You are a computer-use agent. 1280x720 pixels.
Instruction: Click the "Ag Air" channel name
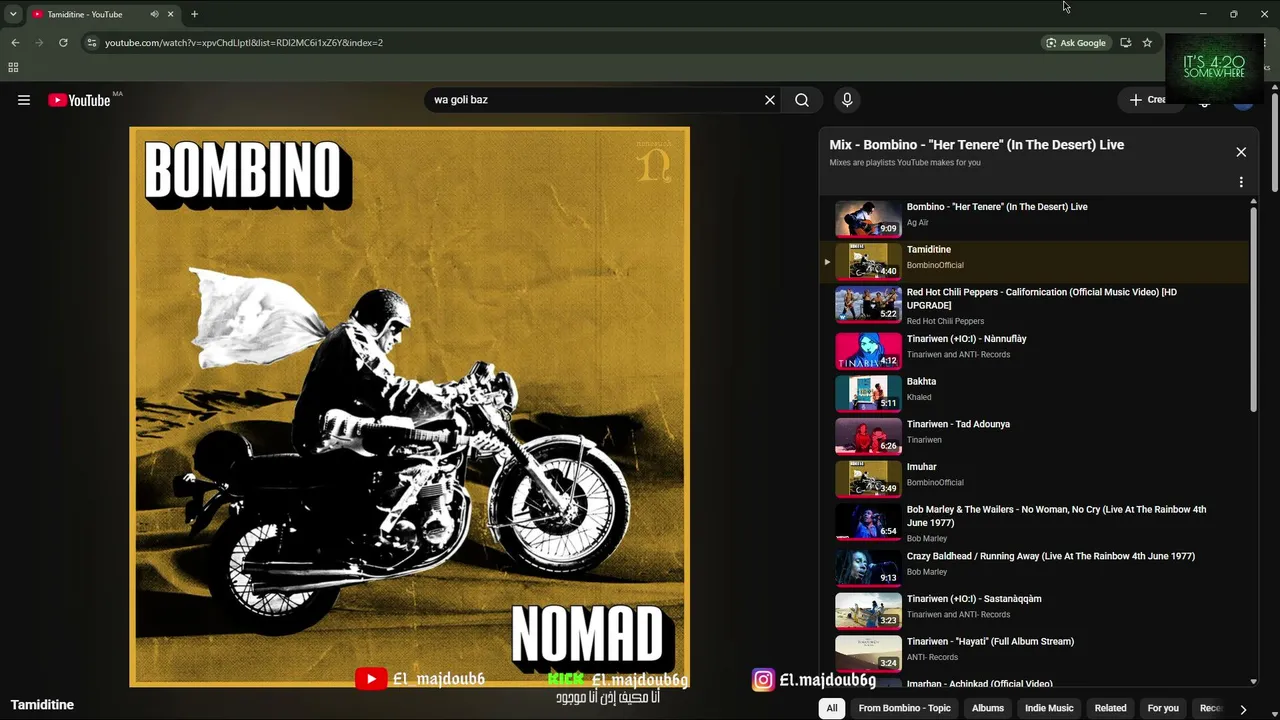pyautogui.click(x=918, y=223)
